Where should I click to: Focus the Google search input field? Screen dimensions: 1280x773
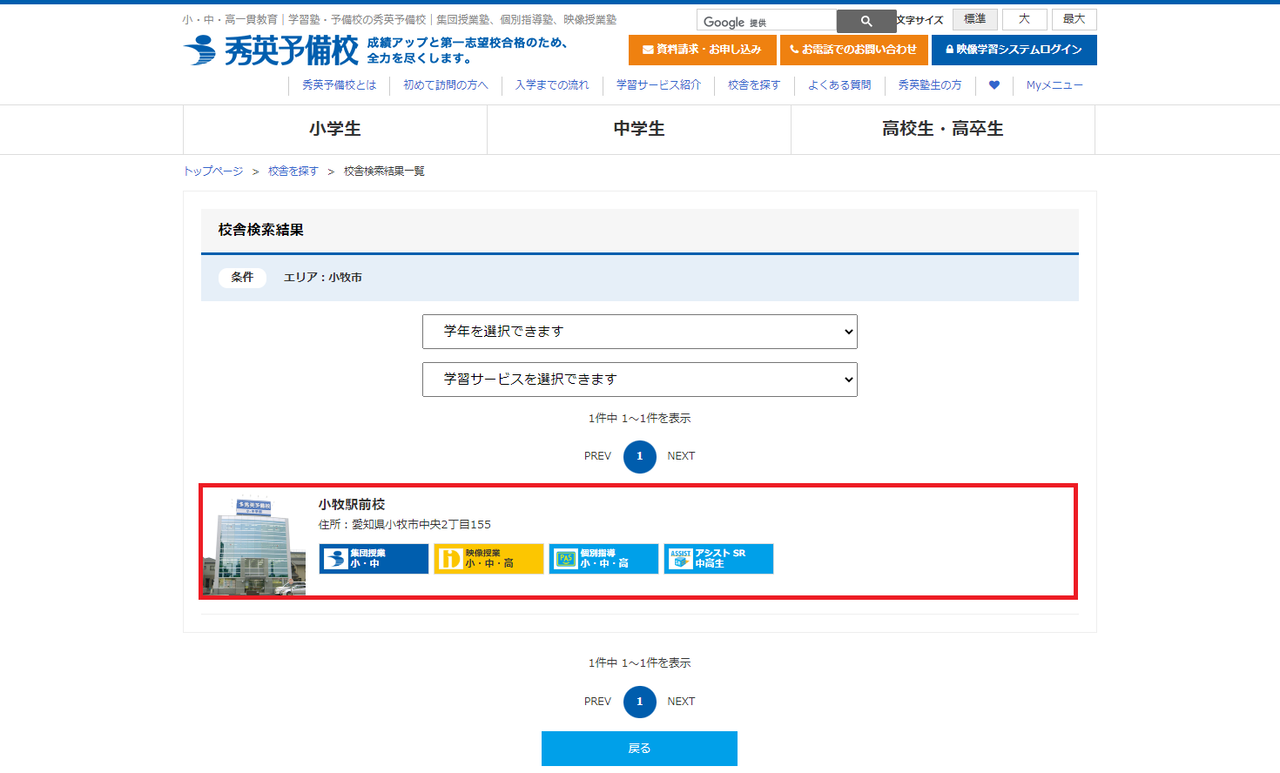[766, 21]
